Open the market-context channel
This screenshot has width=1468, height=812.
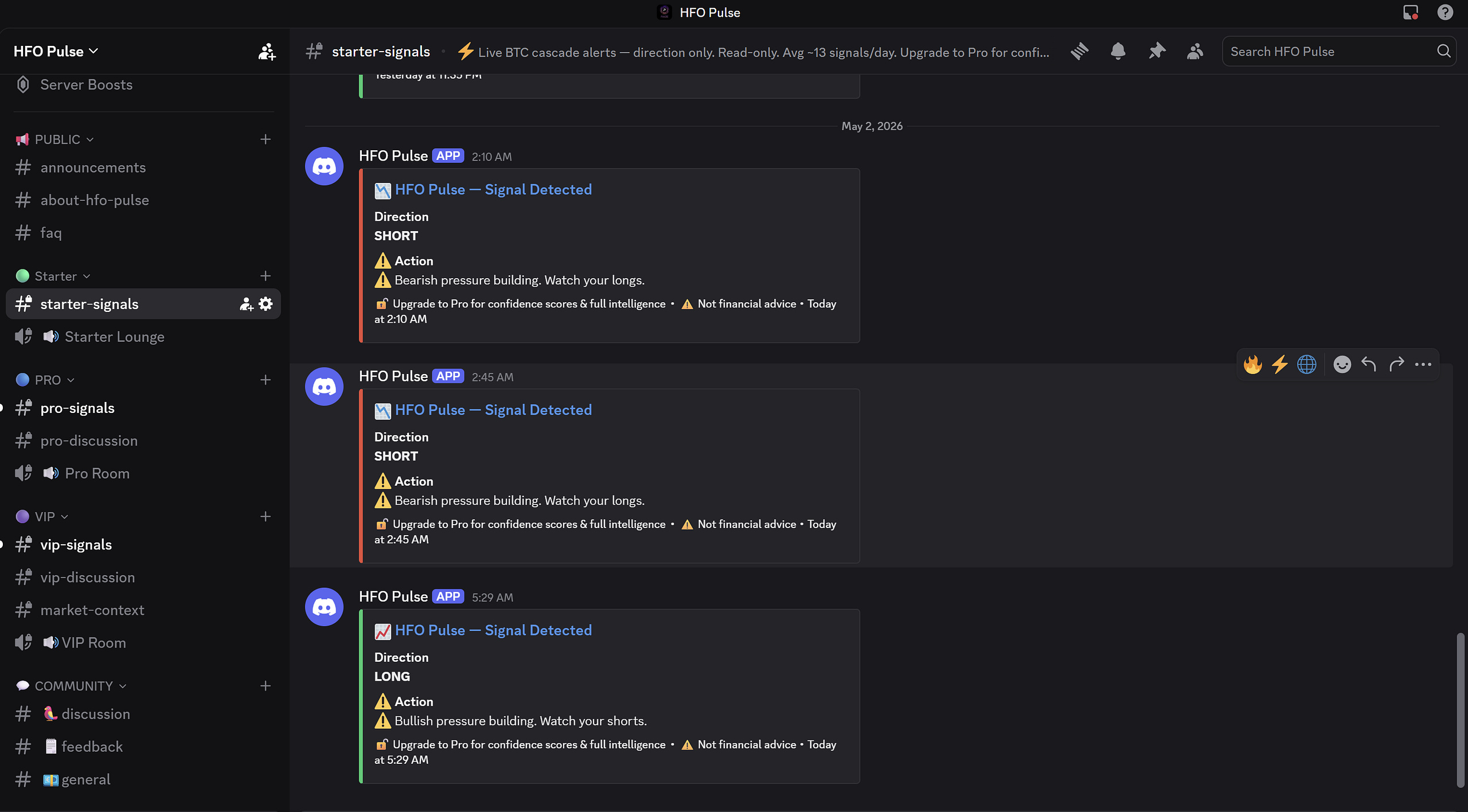point(143,610)
